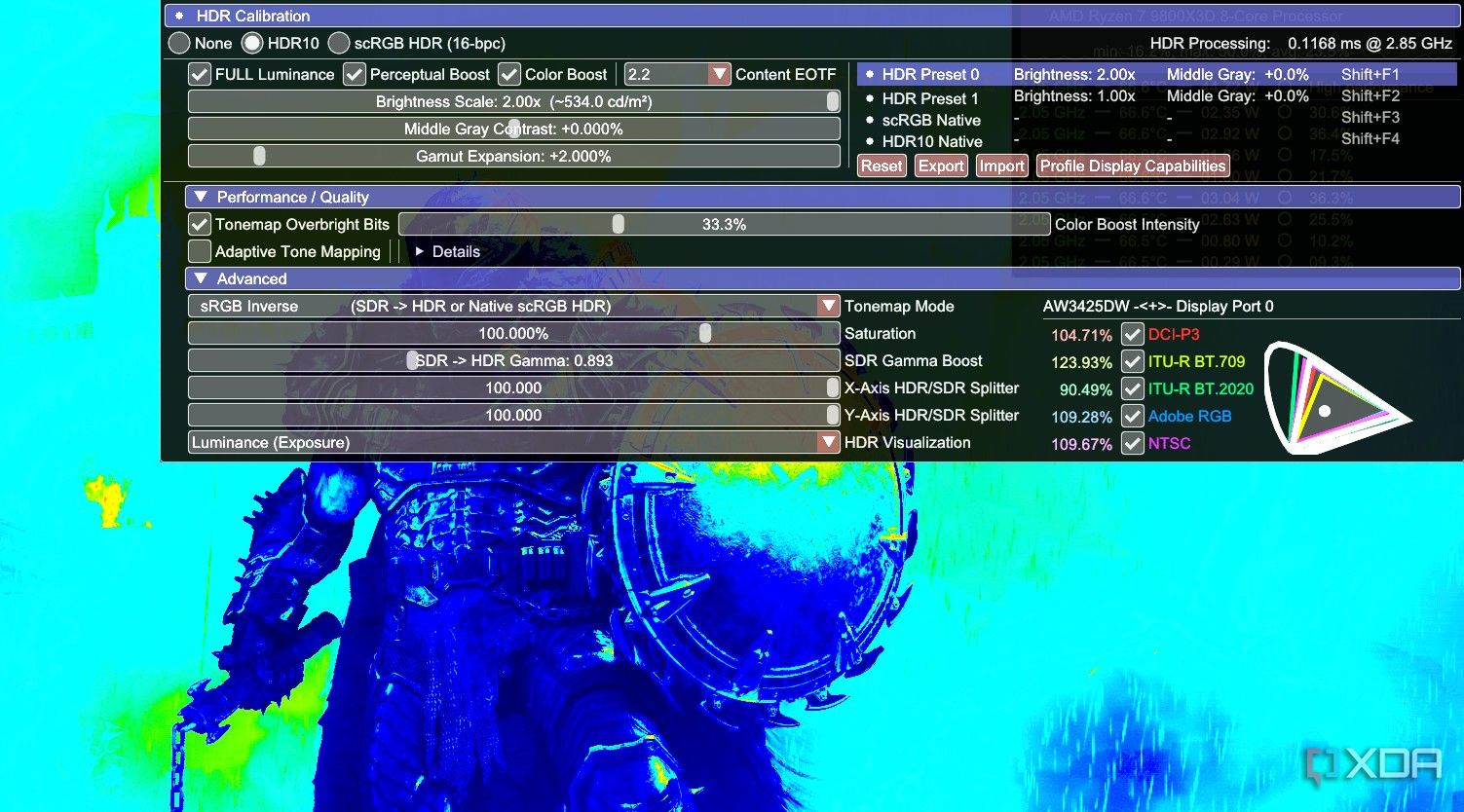Open HDR Visualization Luminance (Exposure) dropdown
Screen dimensions: 1464x812
(513, 442)
